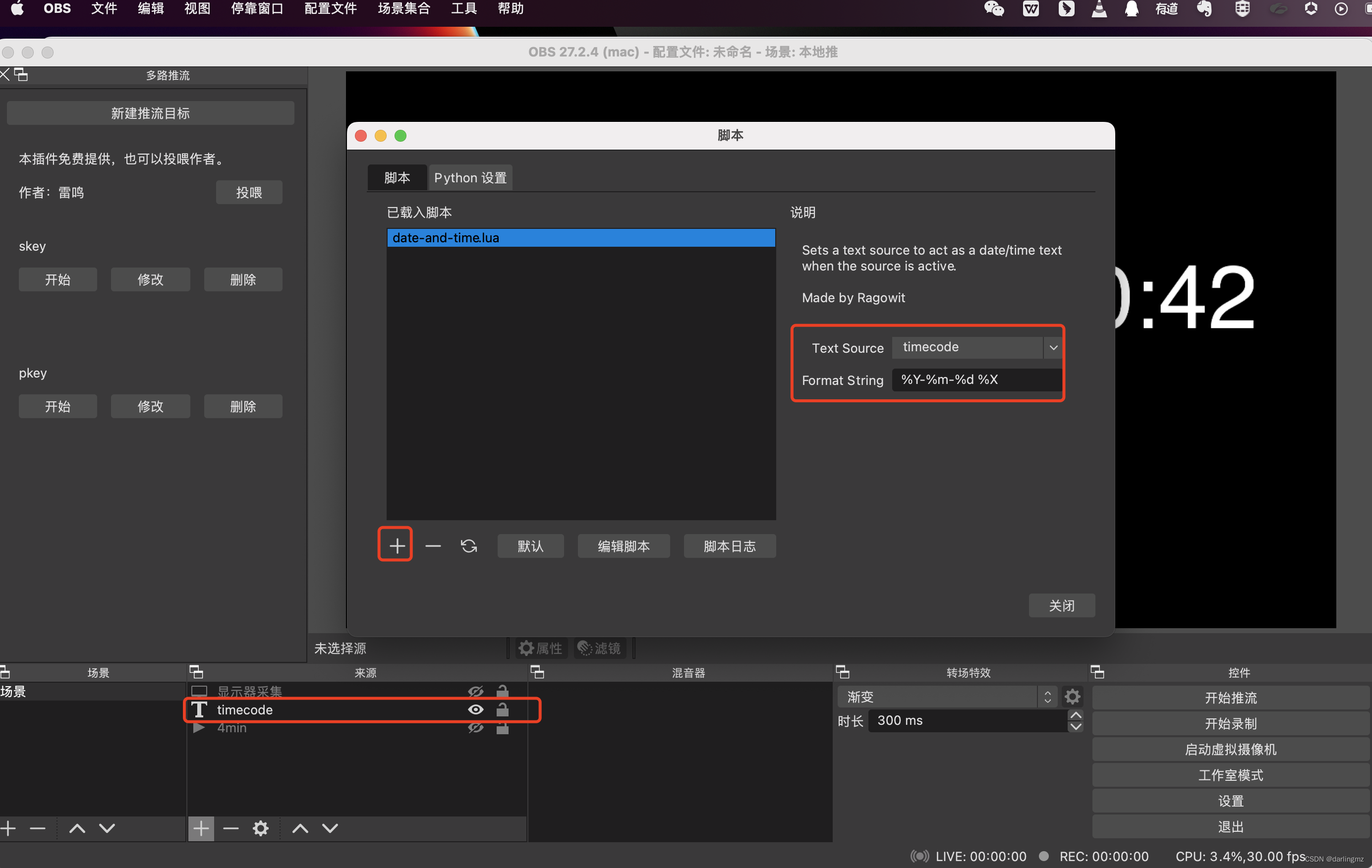Open the Apple menu
This screenshot has height=868, width=1372.
pyautogui.click(x=17, y=8)
